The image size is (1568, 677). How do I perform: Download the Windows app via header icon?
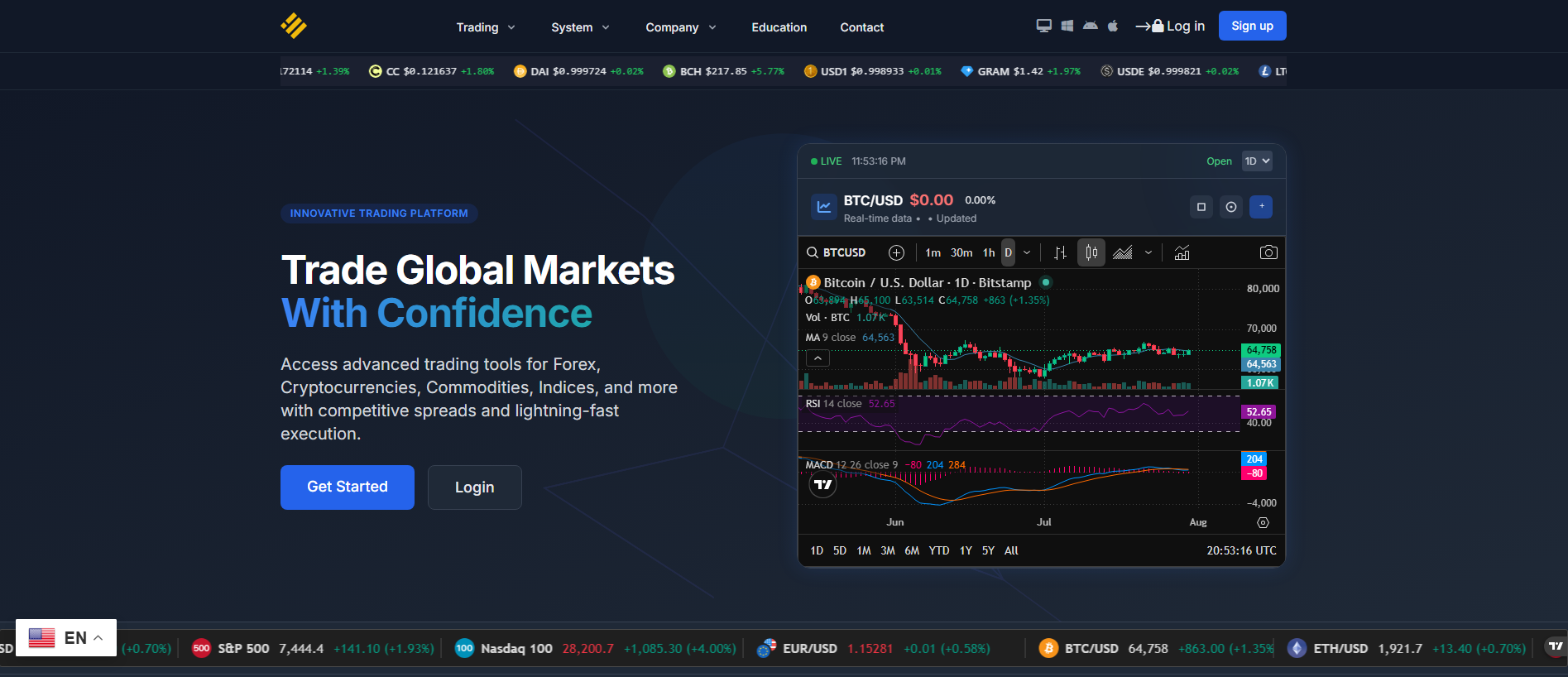pos(1067,26)
